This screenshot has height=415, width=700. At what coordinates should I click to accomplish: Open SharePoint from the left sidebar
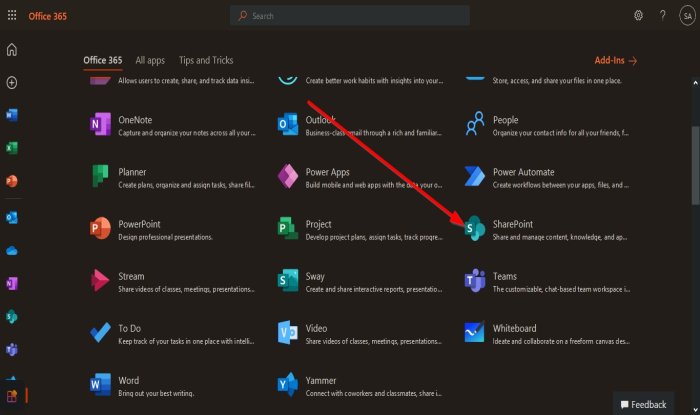tap(12, 316)
